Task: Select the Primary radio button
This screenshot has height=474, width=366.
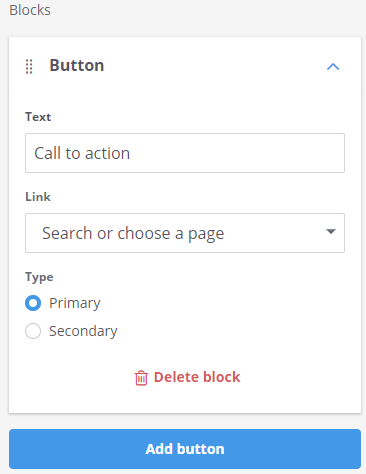Action: 33,303
